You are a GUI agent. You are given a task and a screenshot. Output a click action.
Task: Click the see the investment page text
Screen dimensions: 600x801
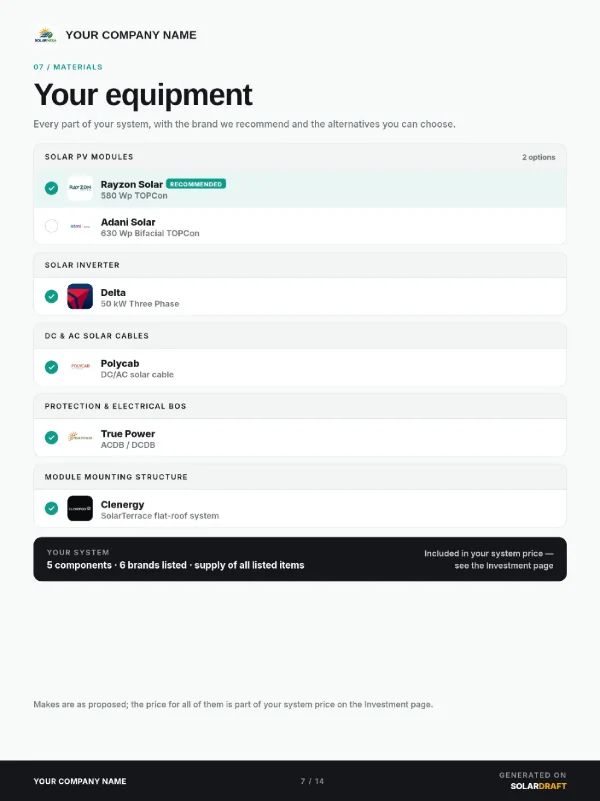(x=504, y=566)
